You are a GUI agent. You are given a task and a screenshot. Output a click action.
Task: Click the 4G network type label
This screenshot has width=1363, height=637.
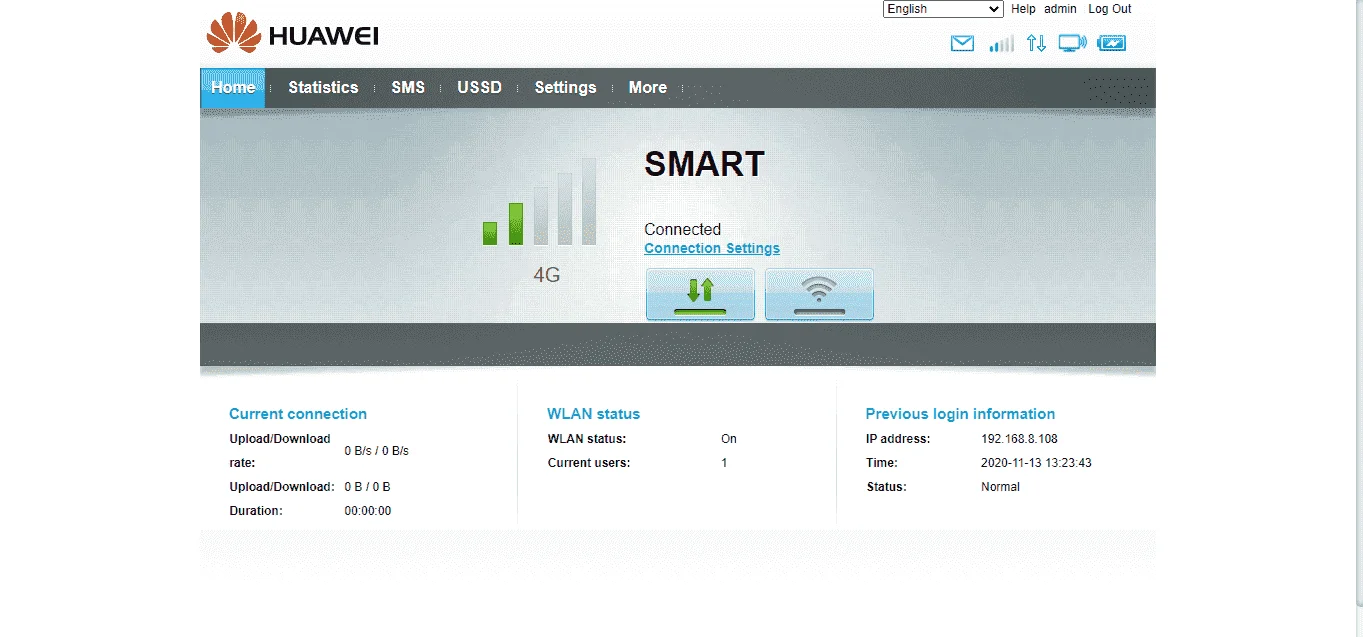coord(547,274)
